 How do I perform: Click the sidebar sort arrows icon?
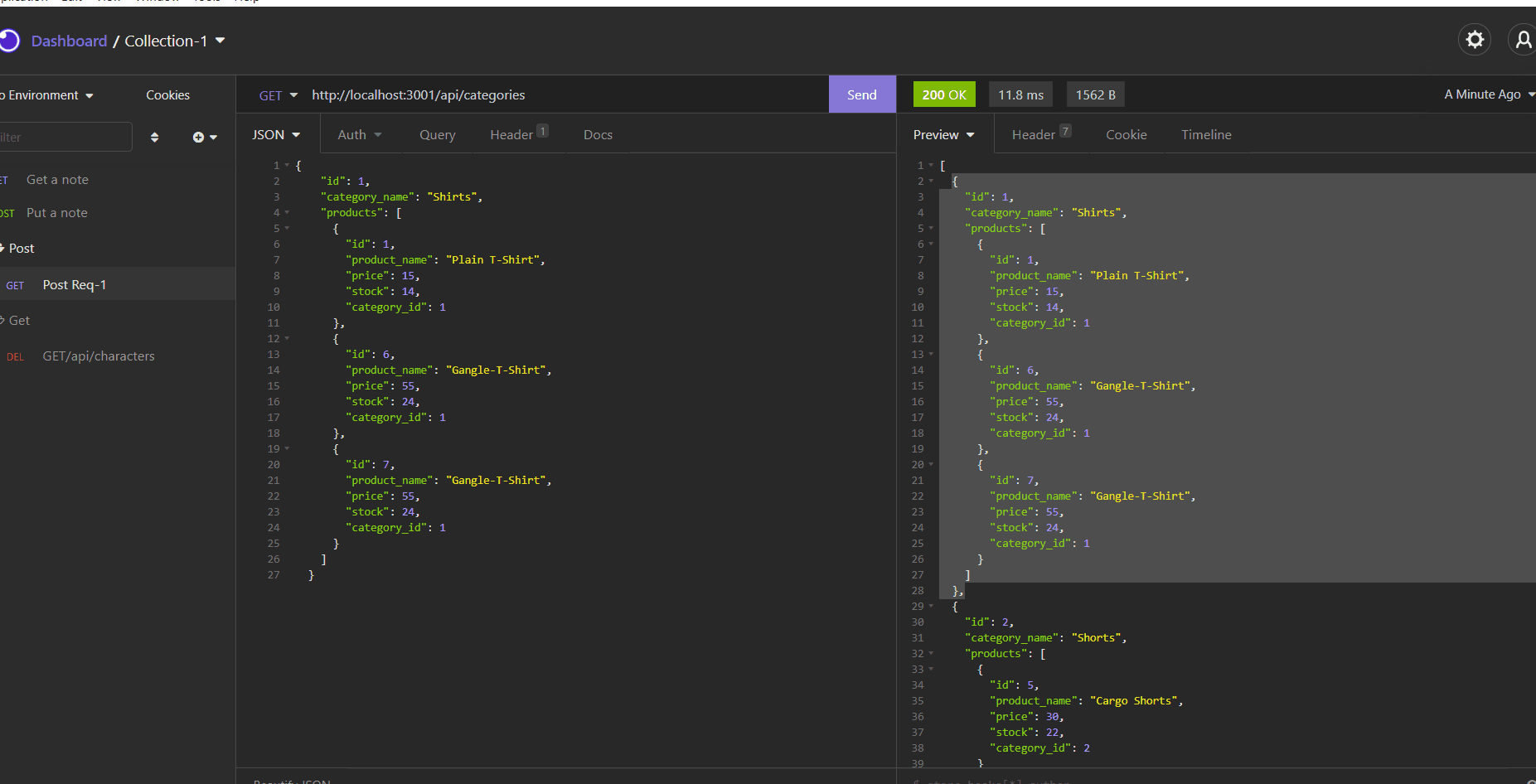pos(154,138)
